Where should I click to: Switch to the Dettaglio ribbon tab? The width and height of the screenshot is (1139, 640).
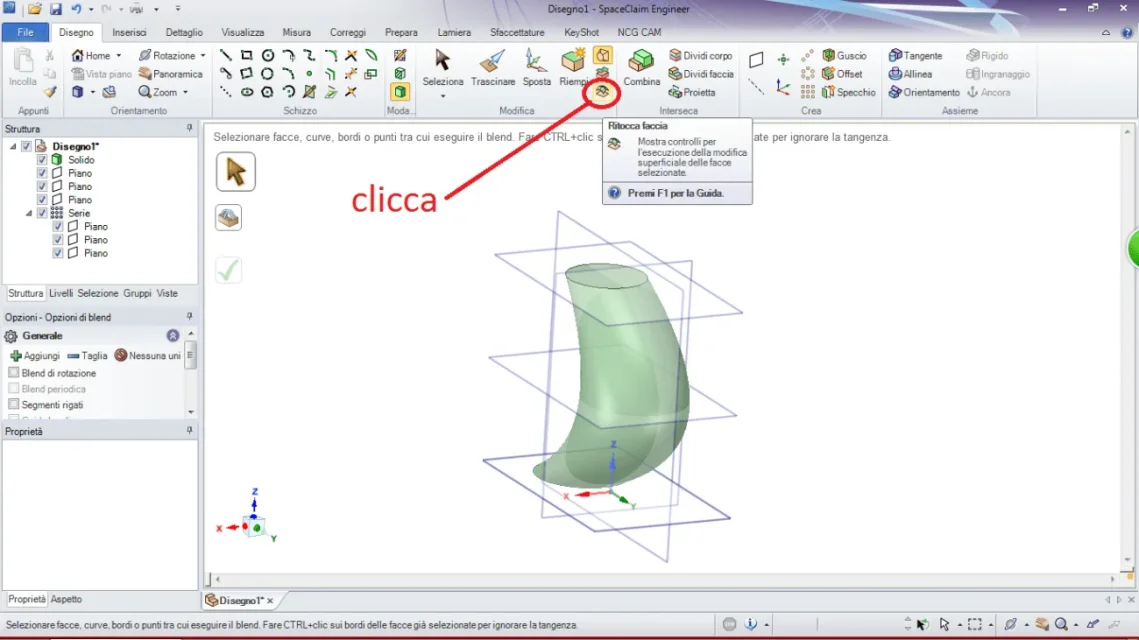click(183, 32)
